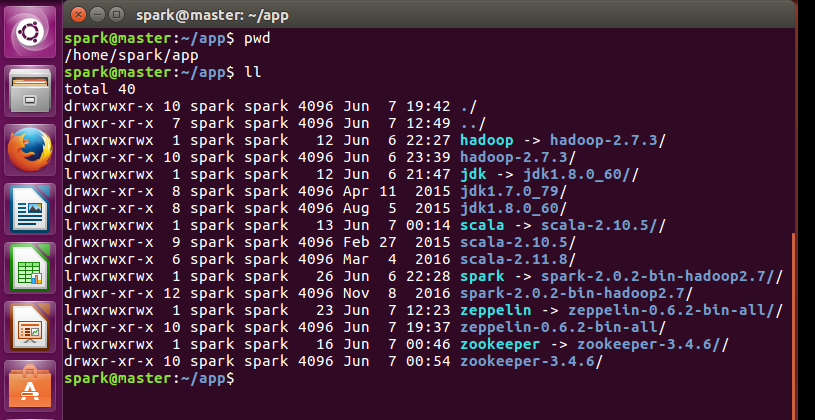815x420 pixels.
Task: Close the terminal window
Action: (78, 15)
